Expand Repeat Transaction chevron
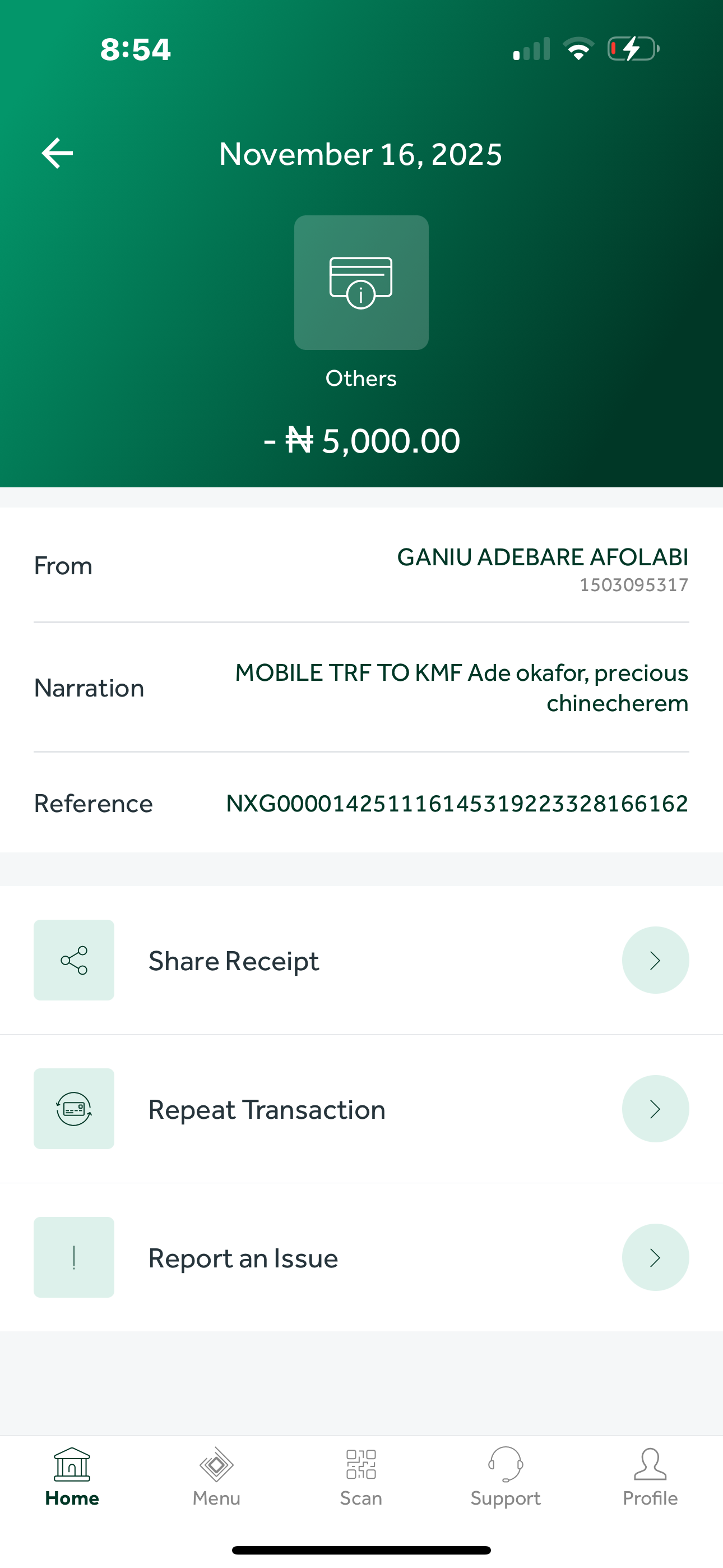Image resolution: width=723 pixels, height=1568 pixels. (655, 1109)
